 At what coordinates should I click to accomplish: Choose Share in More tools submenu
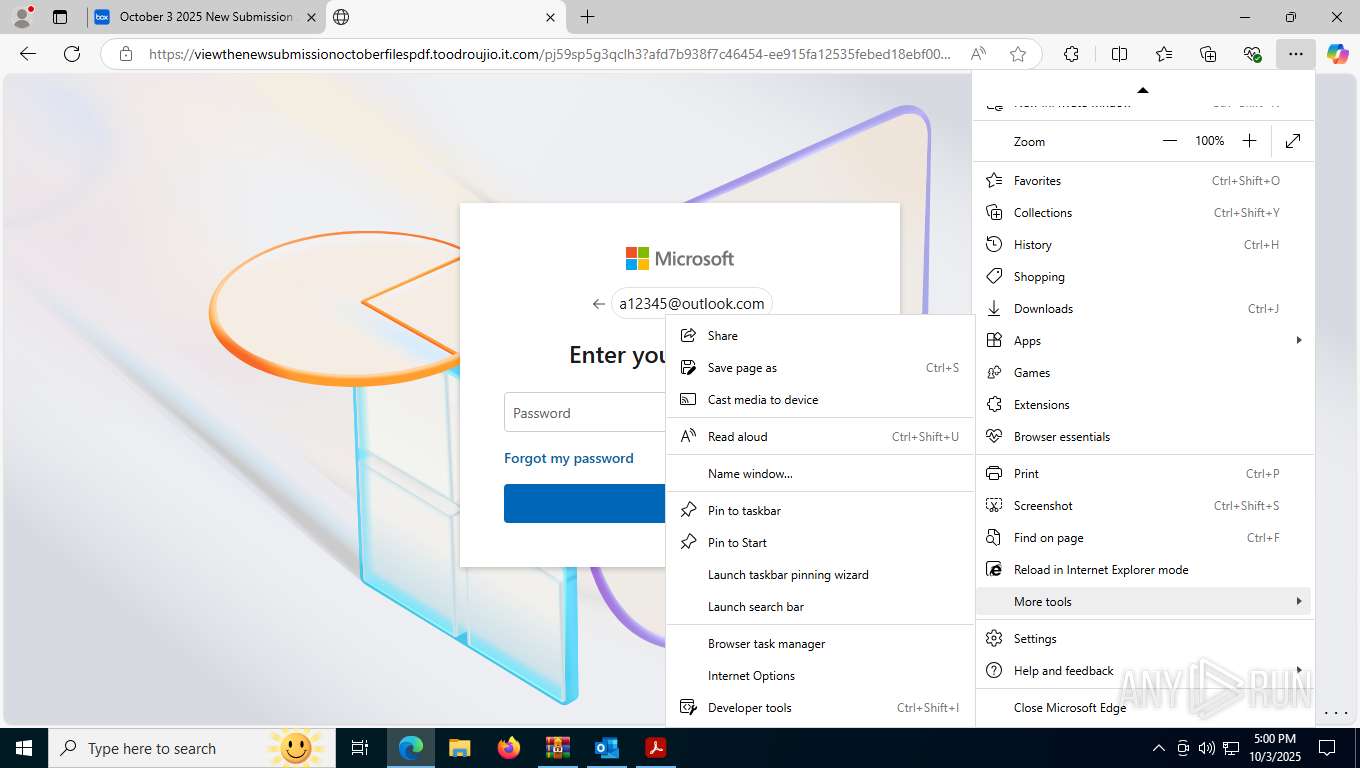pos(820,336)
